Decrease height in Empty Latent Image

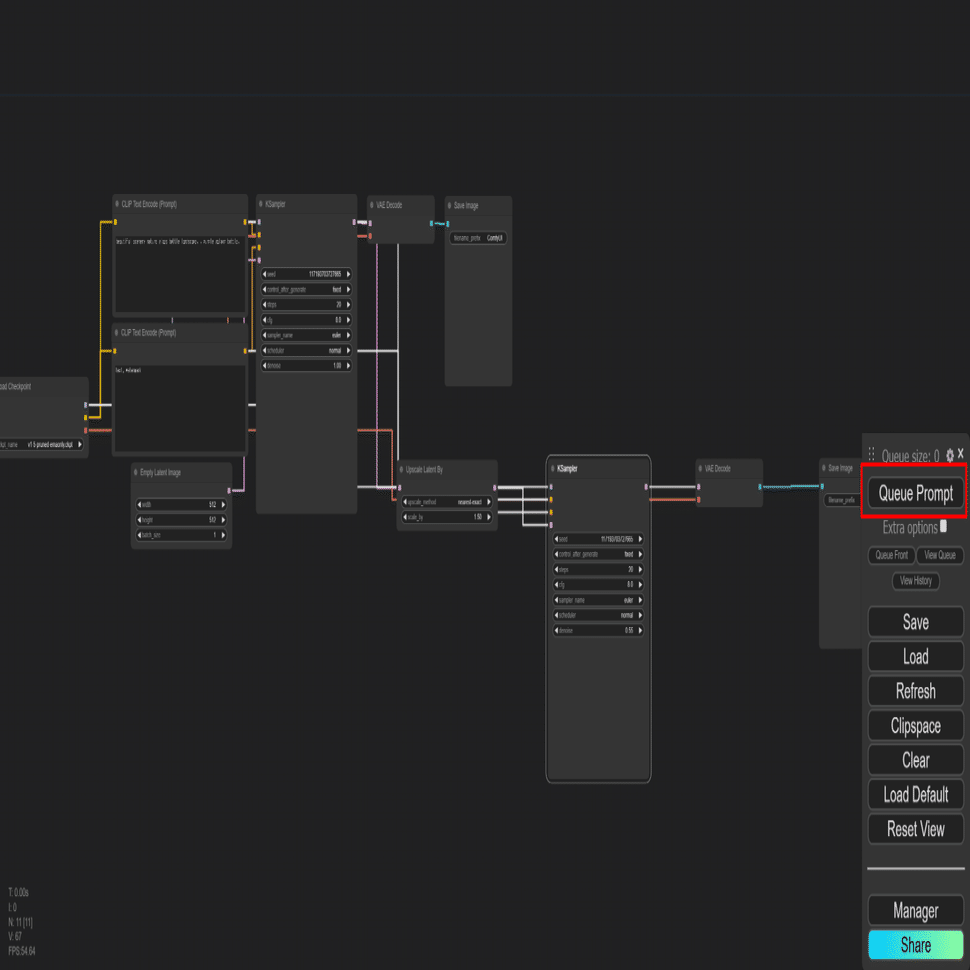139,520
